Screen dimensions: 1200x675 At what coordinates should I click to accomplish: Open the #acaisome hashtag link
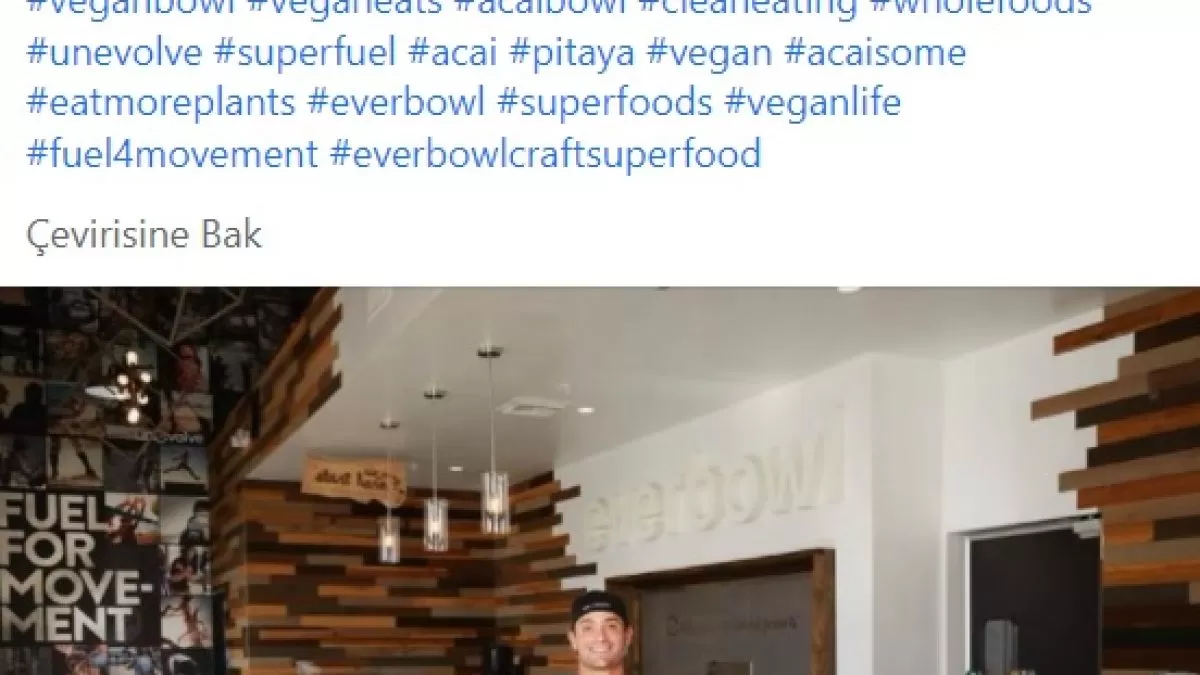(875, 53)
